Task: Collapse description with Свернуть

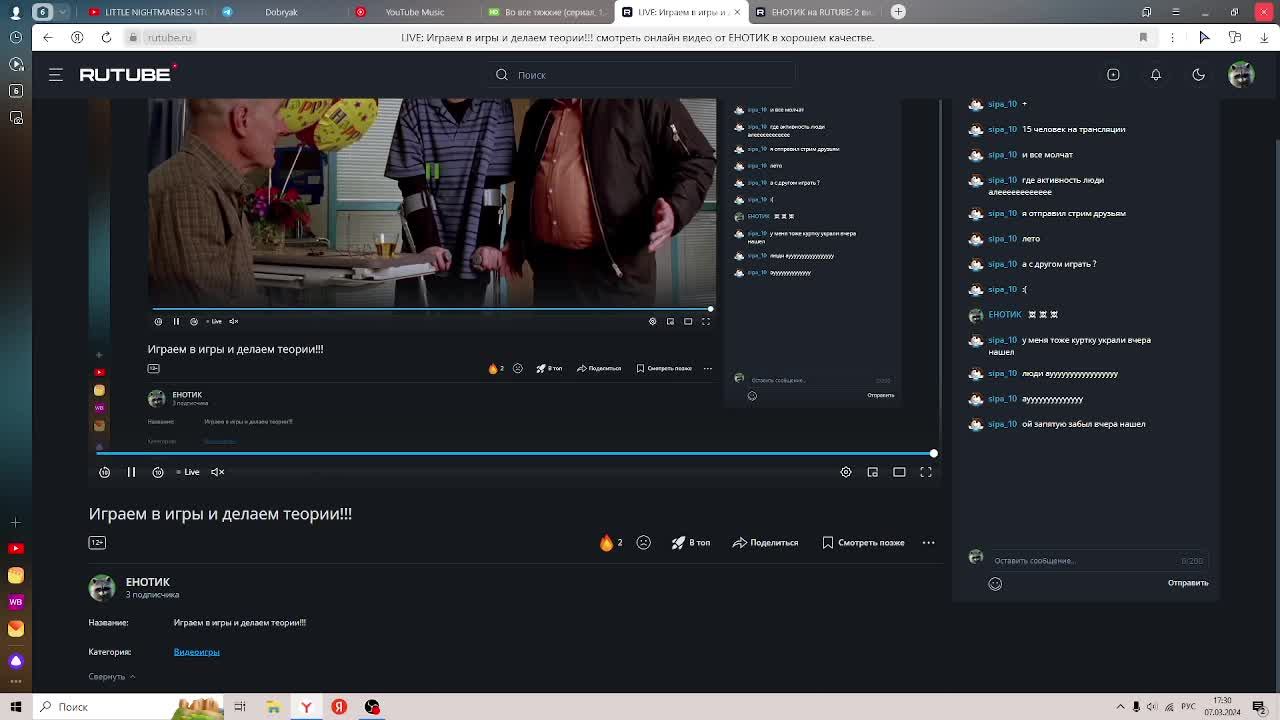Action: point(111,677)
